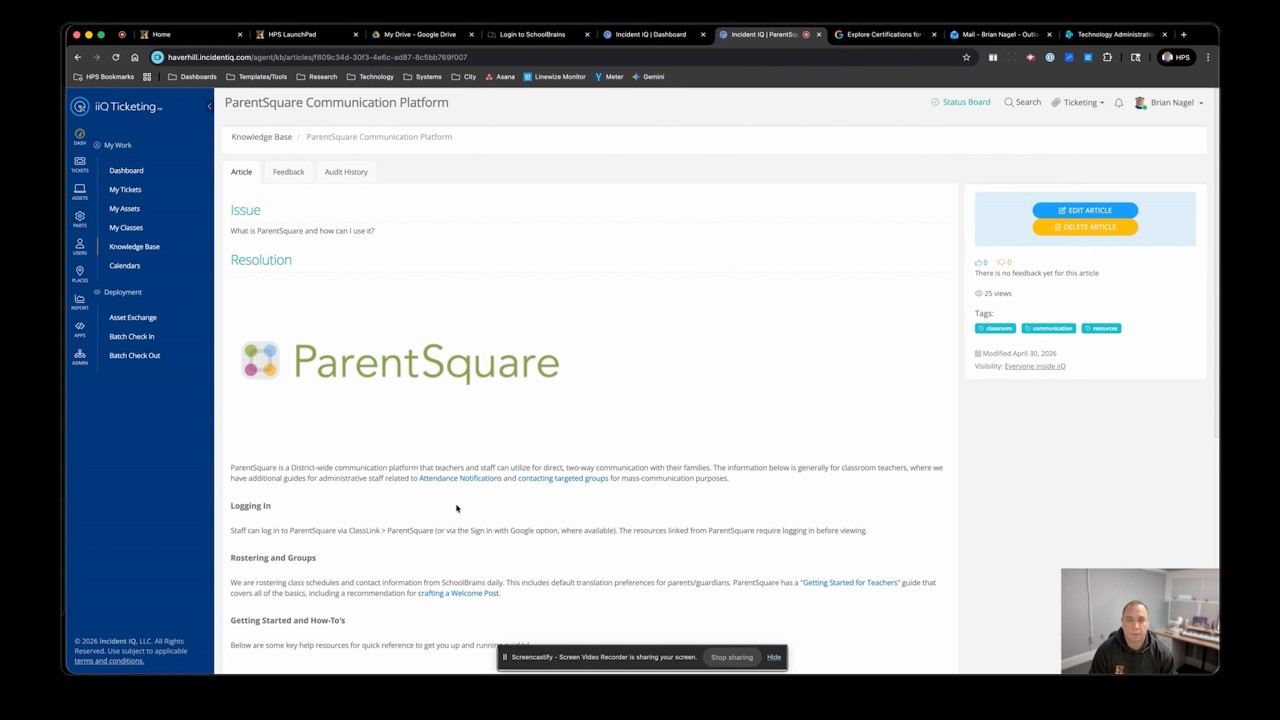Viewport: 1280px width, 720px height.
Task: Open the Gemini bookmark
Action: pyautogui.click(x=648, y=77)
